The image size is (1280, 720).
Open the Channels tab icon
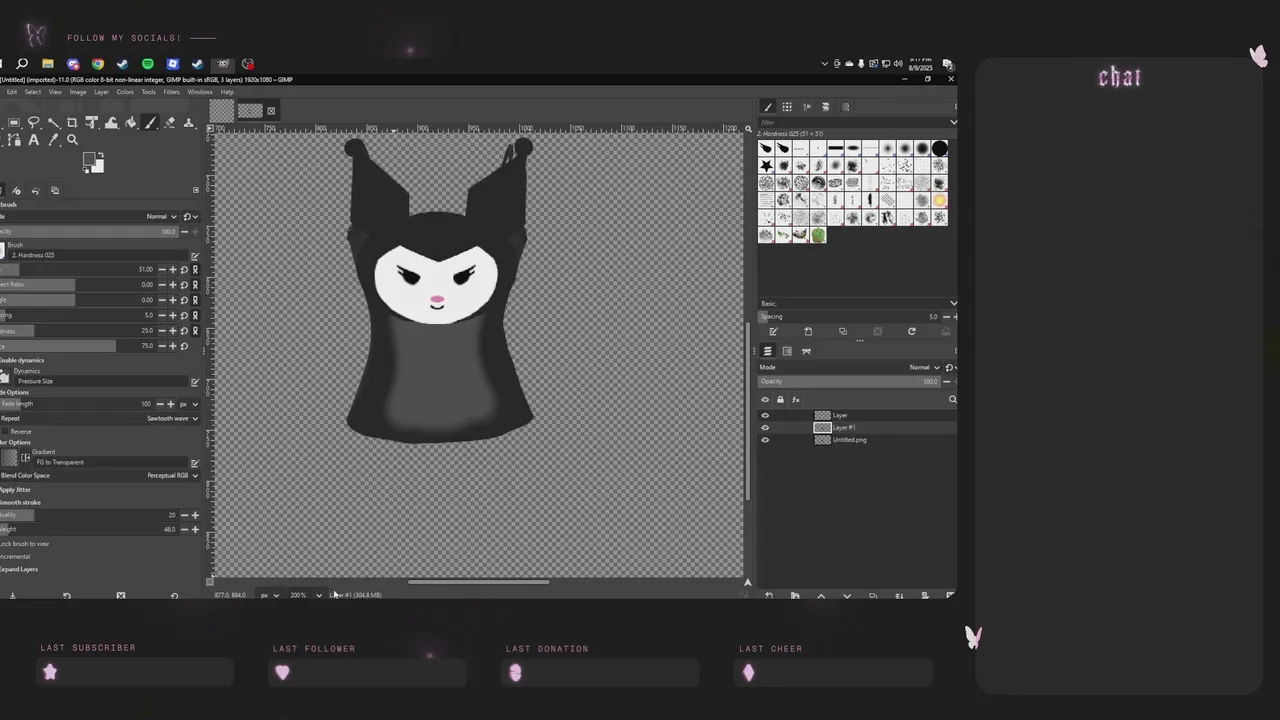[787, 351]
